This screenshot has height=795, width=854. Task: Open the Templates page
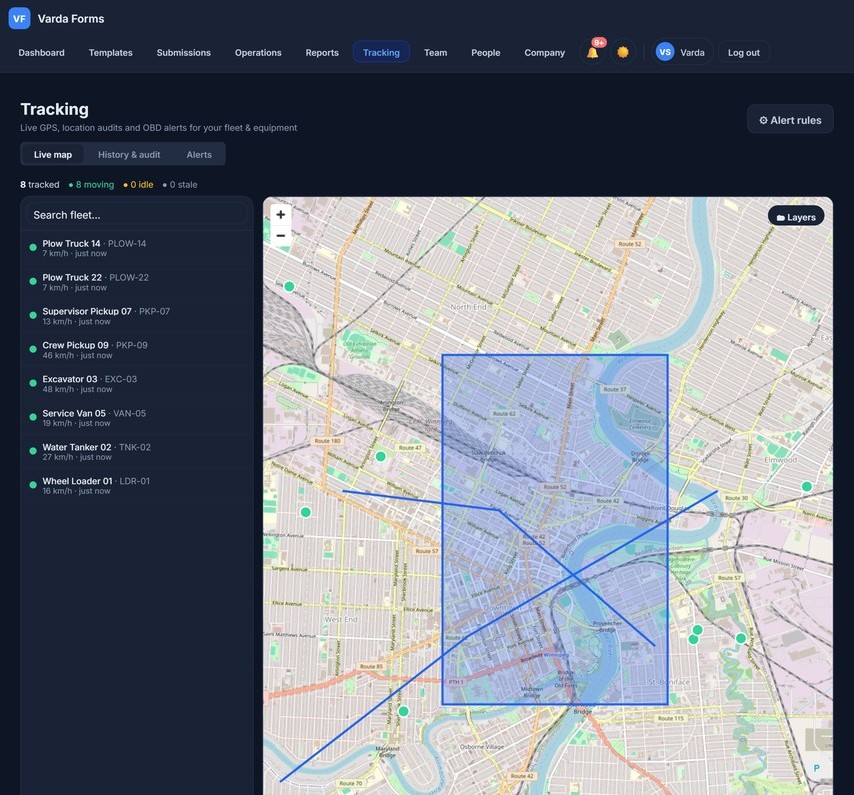[111, 52]
